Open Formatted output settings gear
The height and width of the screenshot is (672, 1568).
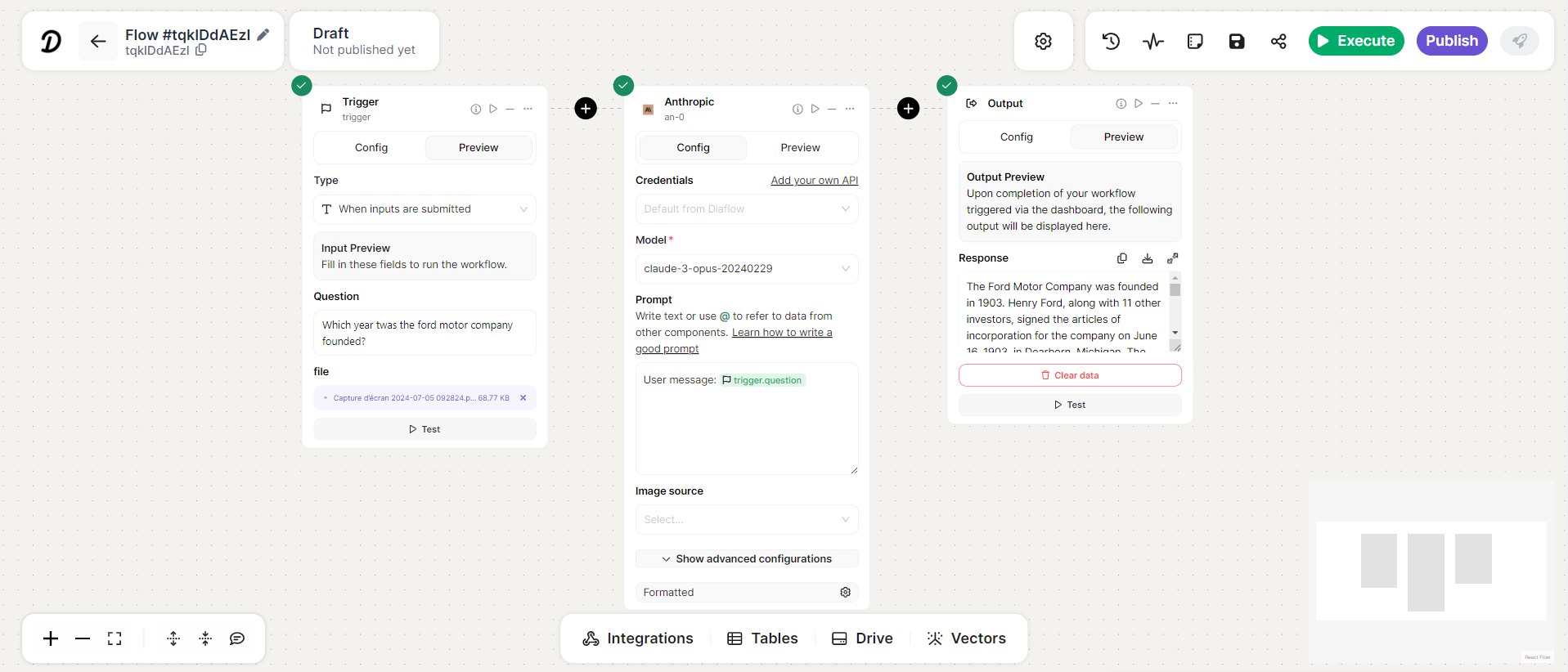pyautogui.click(x=845, y=592)
